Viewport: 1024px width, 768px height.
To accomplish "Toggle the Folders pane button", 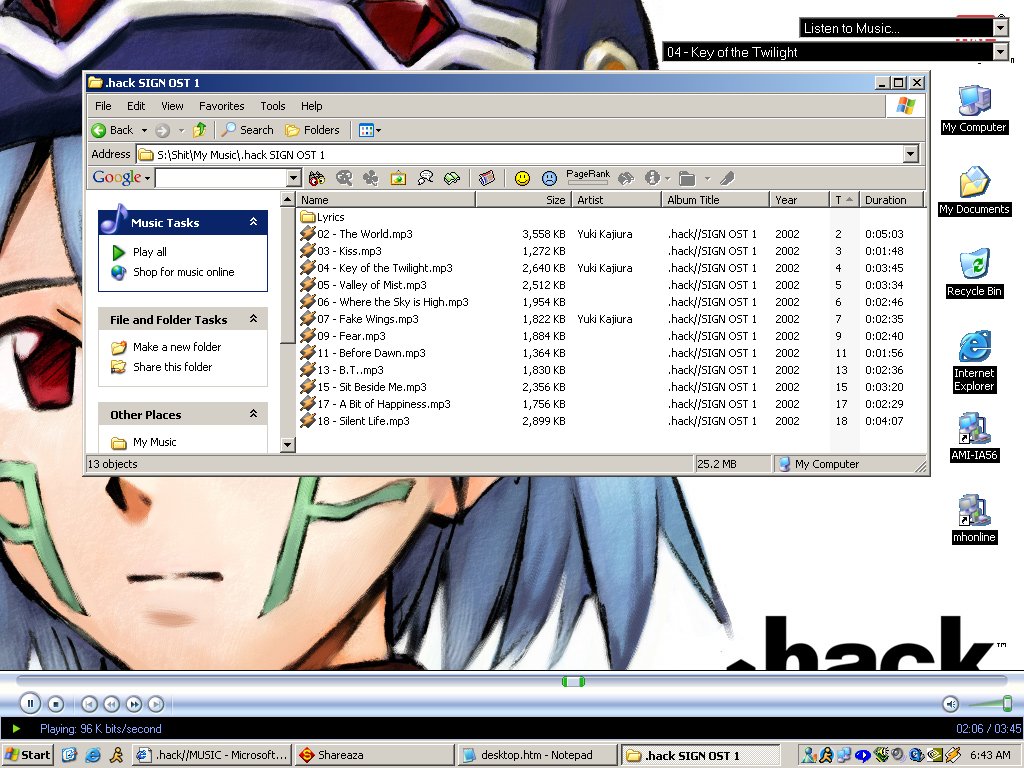I will (312, 130).
